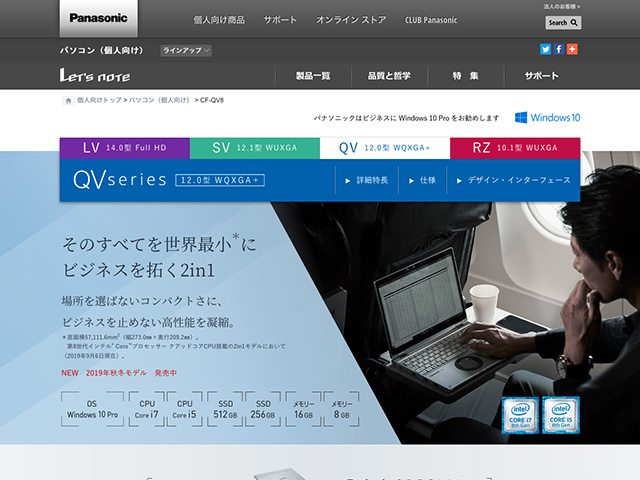Click the Windows 10 logo

547,118
